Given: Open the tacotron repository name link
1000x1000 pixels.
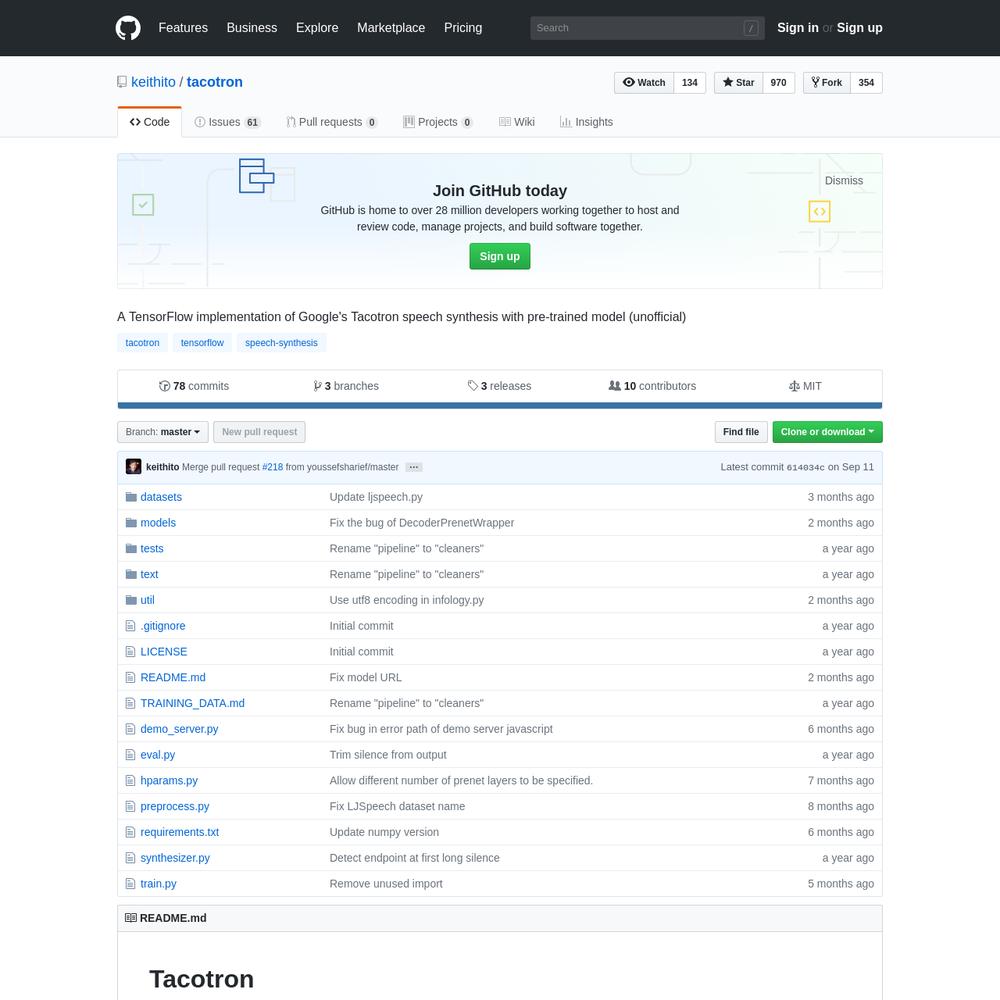Looking at the screenshot, I should [214, 82].
